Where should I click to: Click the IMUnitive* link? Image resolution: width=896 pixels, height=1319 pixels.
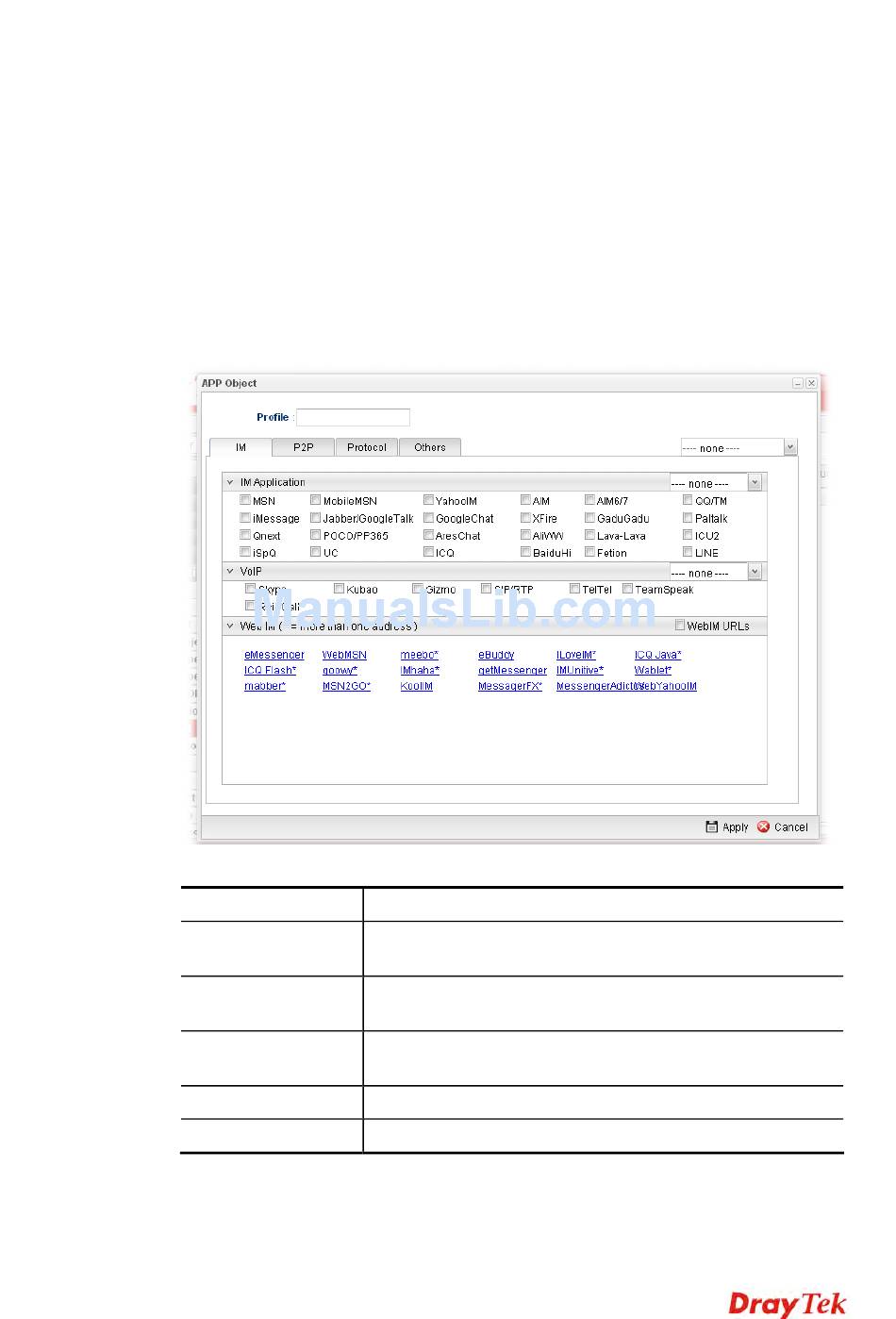coord(580,671)
